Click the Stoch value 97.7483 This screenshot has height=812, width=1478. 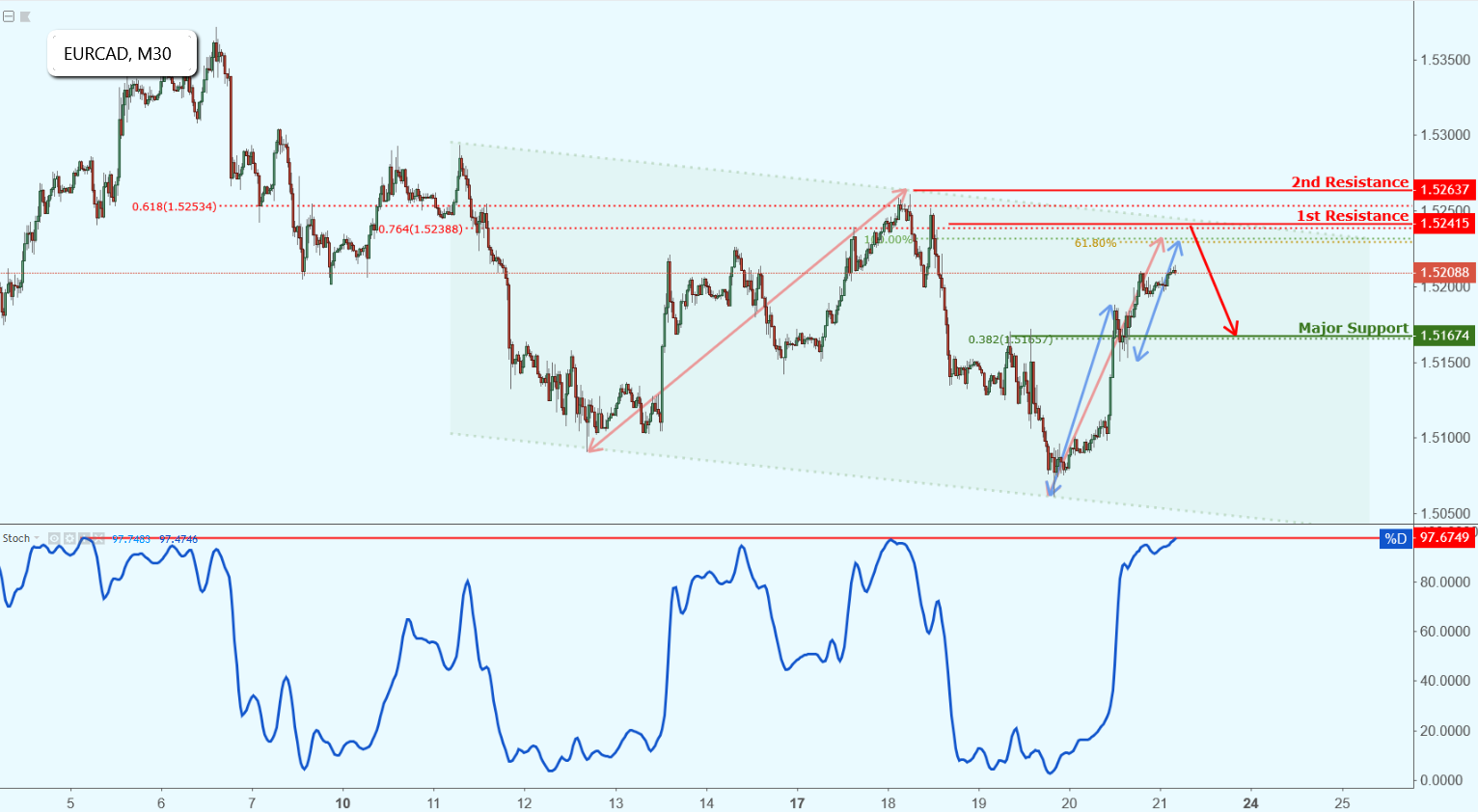click(x=131, y=539)
